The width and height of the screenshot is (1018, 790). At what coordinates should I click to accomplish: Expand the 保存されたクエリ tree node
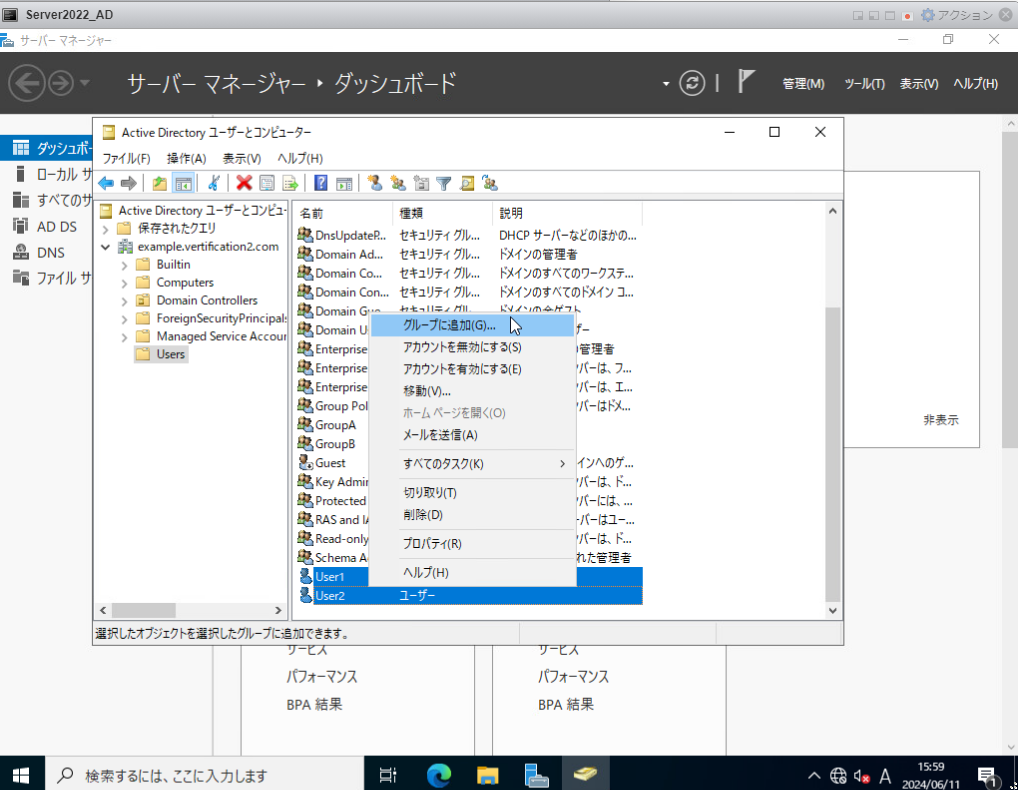click(x=105, y=228)
